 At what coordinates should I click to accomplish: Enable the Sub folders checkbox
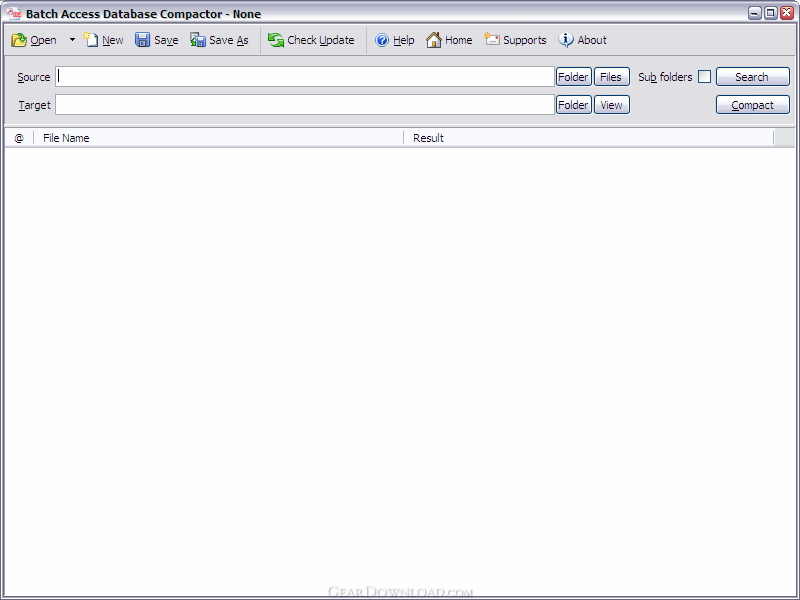click(x=704, y=77)
